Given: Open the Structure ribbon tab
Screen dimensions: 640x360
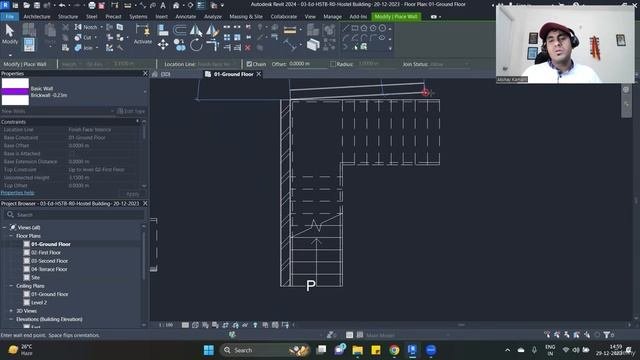Looking at the screenshot, I should click(68, 17).
